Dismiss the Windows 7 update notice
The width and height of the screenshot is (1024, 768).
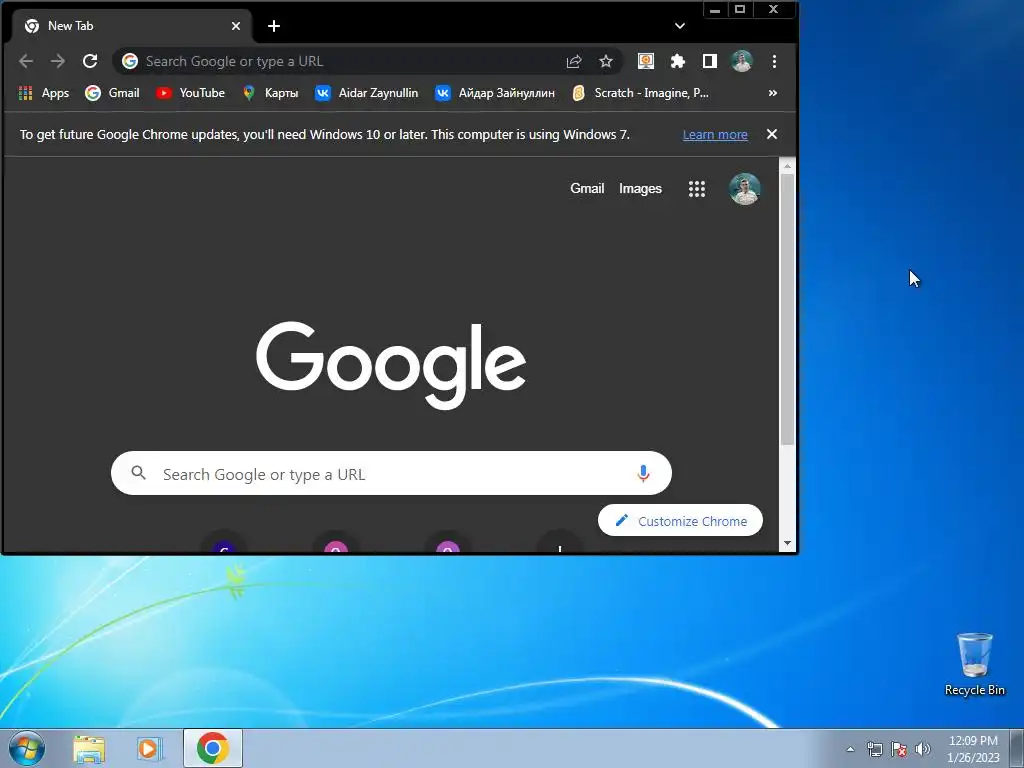point(772,134)
